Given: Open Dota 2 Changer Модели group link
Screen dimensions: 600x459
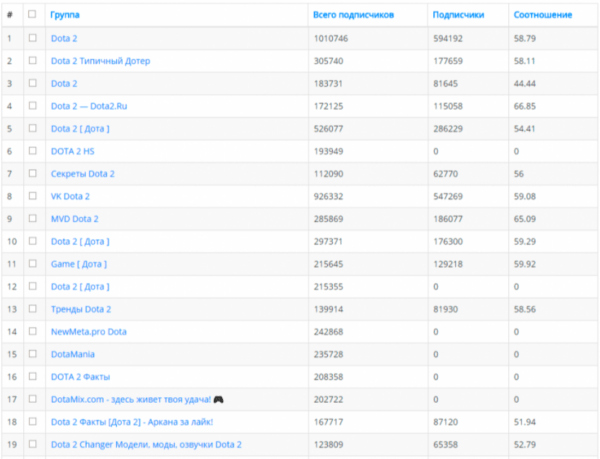Looking at the screenshot, I should (x=146, y=444).
